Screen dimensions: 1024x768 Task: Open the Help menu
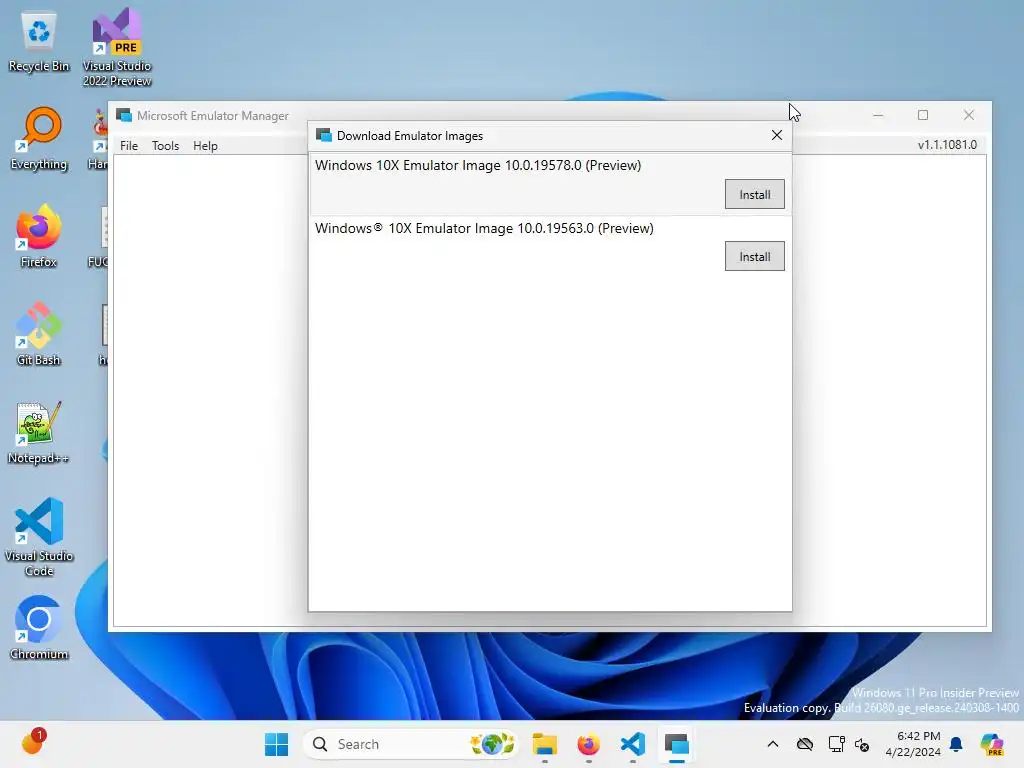[205, 146]
